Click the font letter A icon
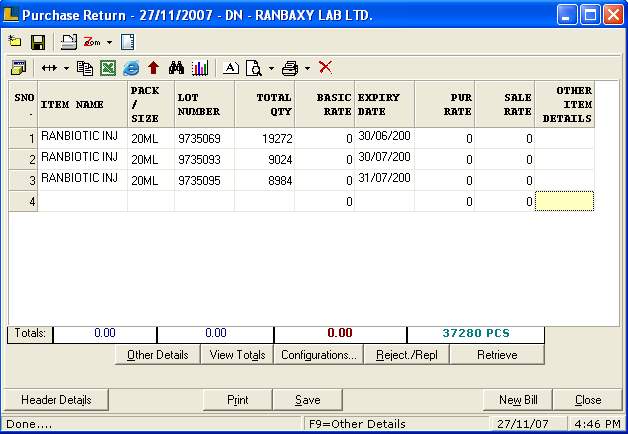 231,68
